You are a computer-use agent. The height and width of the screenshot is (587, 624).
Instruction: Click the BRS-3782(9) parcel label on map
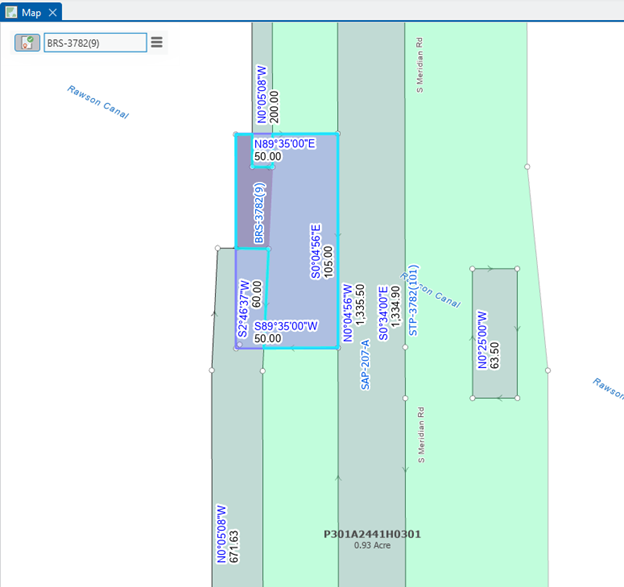pyautogui.click(x=259, y=213)
